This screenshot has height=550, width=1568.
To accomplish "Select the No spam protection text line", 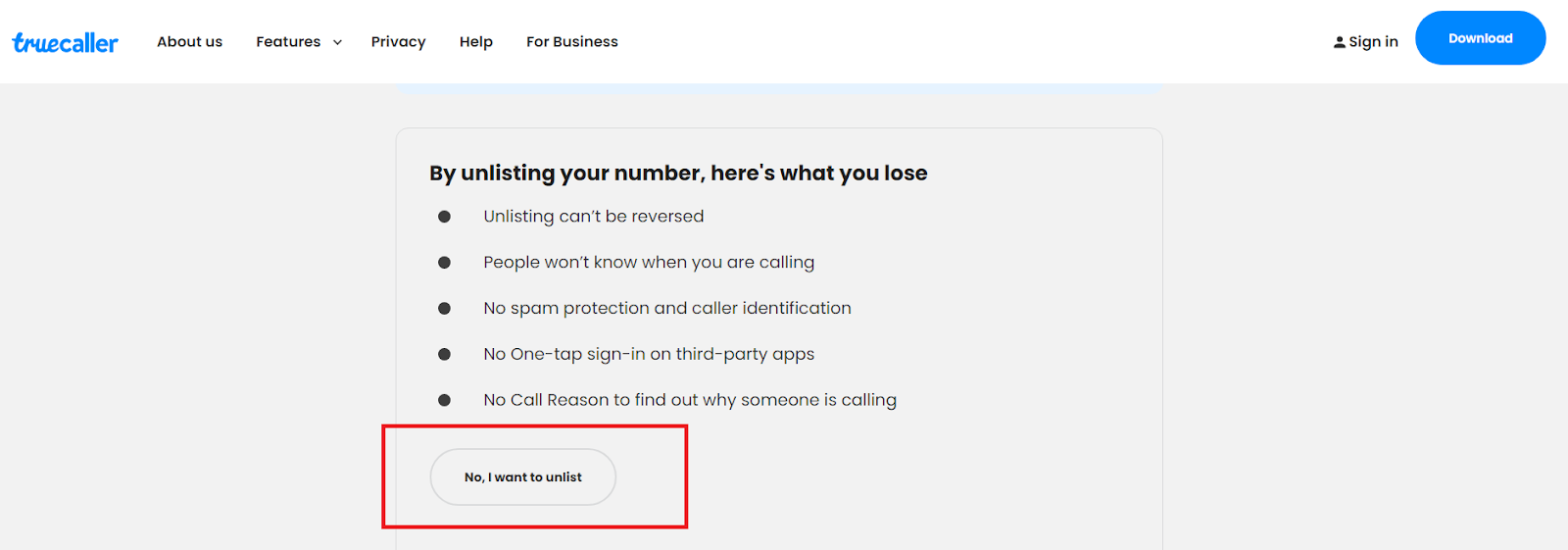I will pos(667,308).
